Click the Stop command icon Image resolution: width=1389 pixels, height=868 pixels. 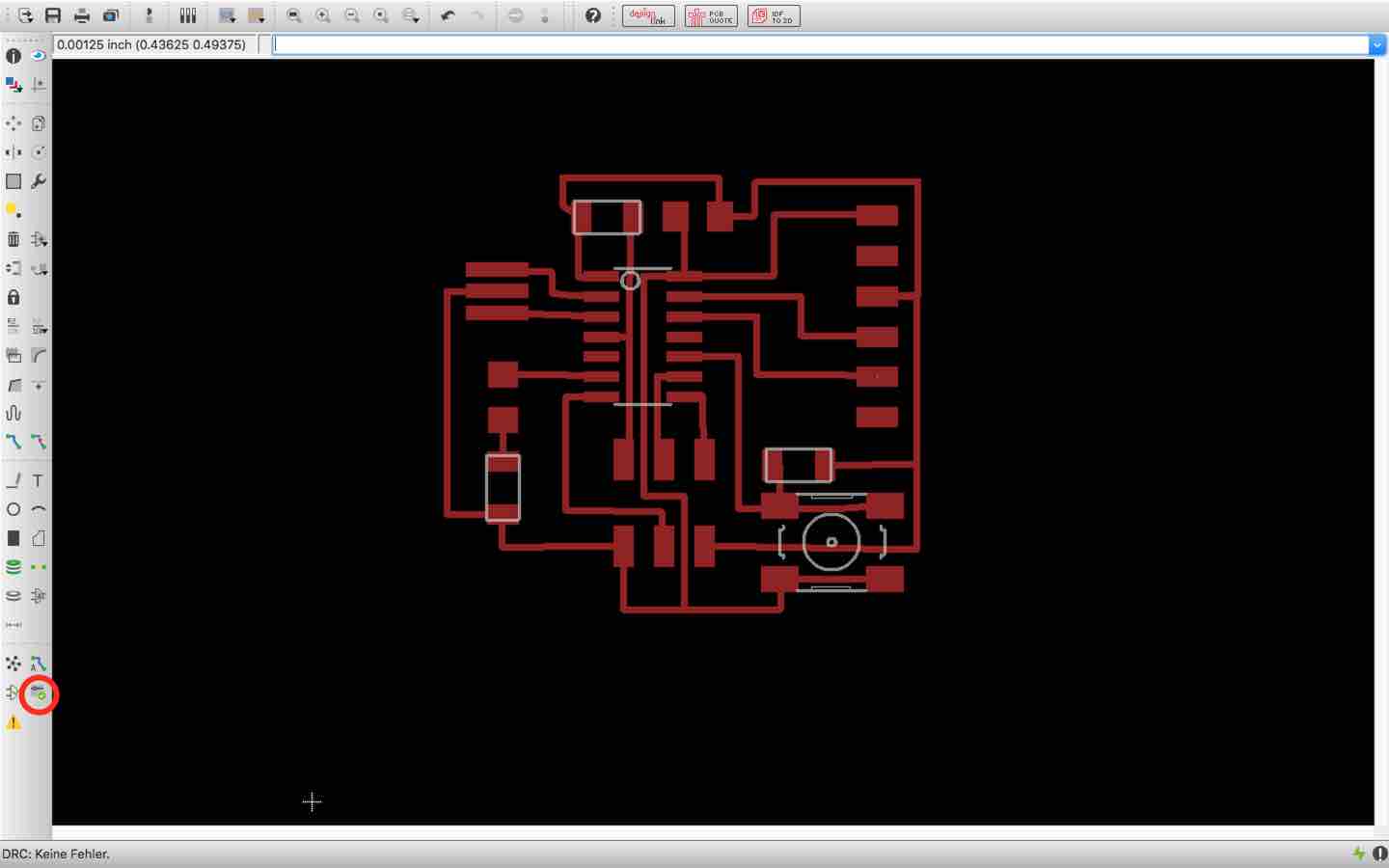tap(515, 15)
